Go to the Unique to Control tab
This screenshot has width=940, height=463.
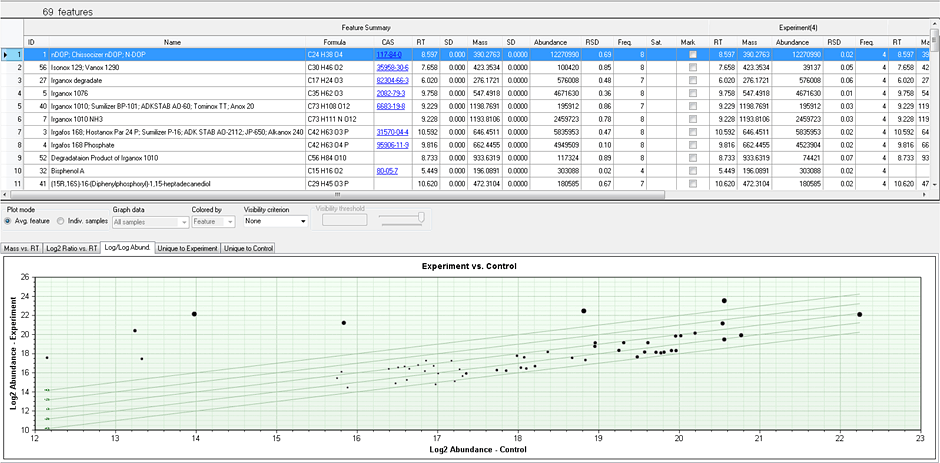(248, 246)
